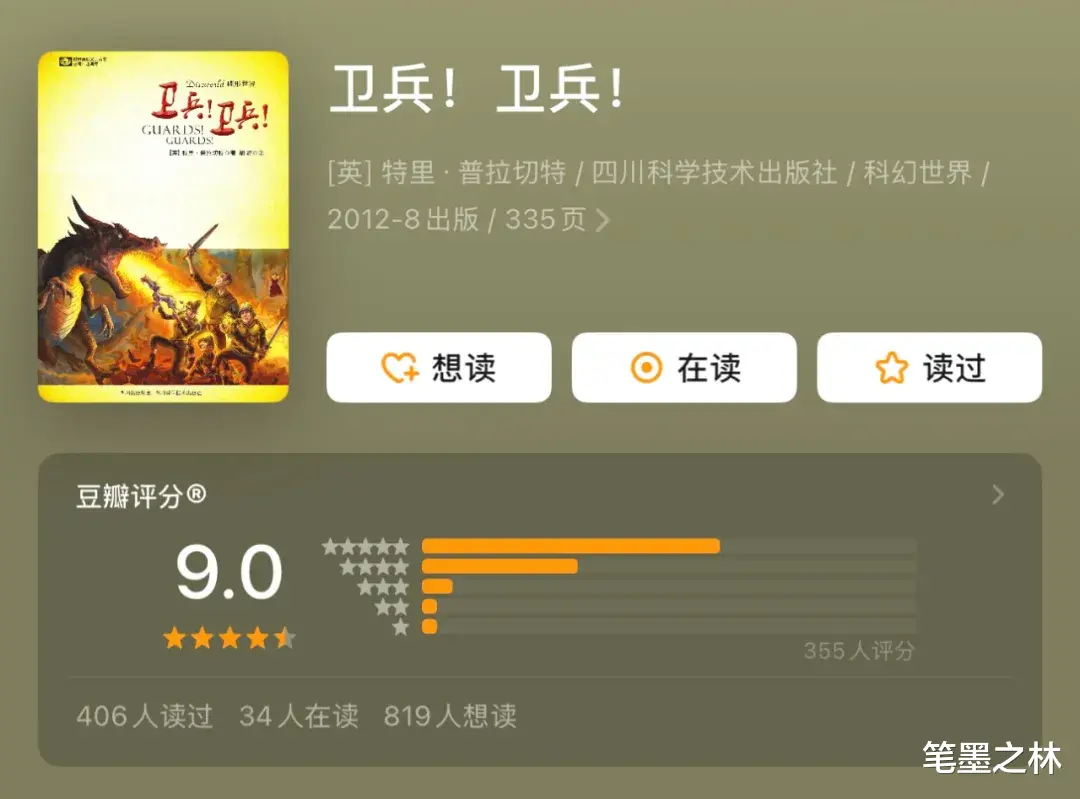Open rating details chevron in 豆瓣评分 card
1080x799 pixels.
(998, 495)
